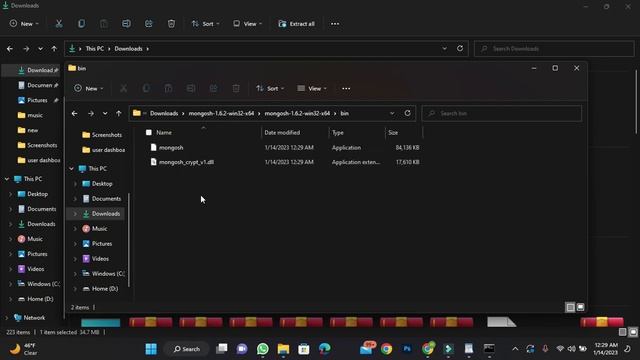Go back in the bin window
This screenshot has height=360, width=640.
pos(74,113)
